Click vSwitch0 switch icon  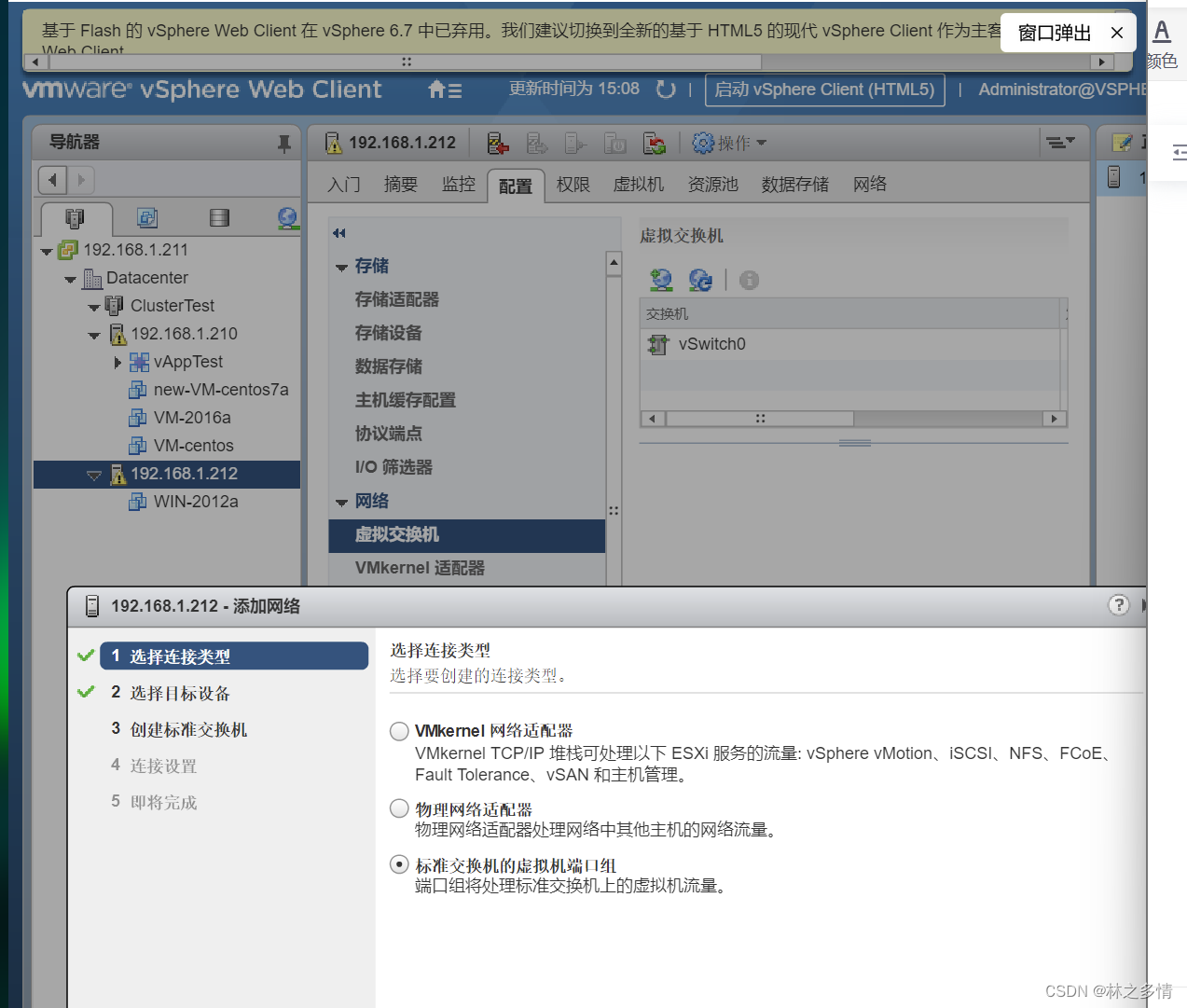point(658,344)
